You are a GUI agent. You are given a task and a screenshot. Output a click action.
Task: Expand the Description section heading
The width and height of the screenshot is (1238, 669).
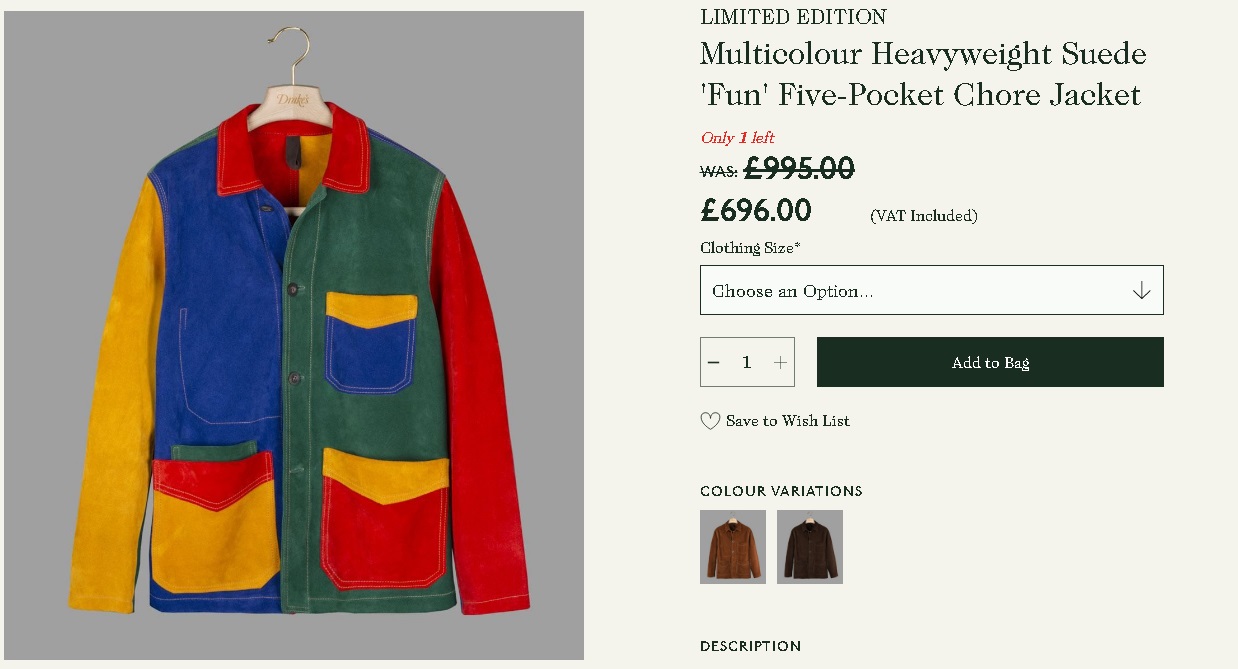(x=750, y=646)
